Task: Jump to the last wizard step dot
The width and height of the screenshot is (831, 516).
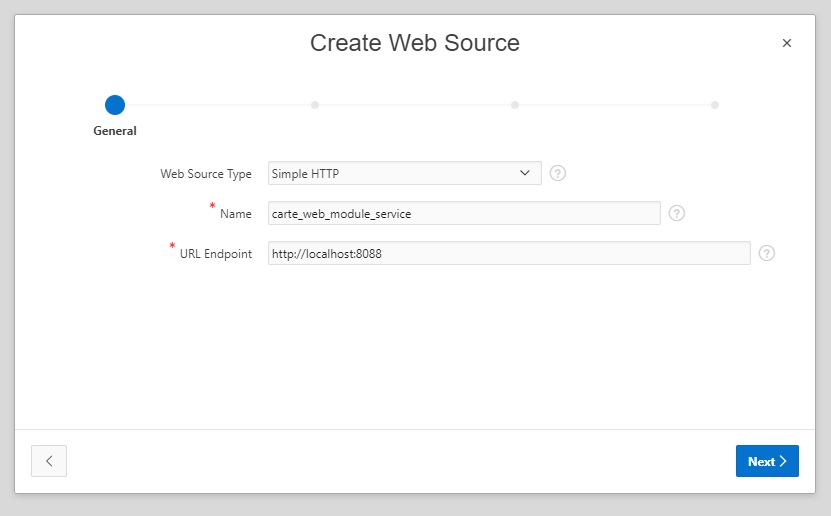Action: click(715, 105)
